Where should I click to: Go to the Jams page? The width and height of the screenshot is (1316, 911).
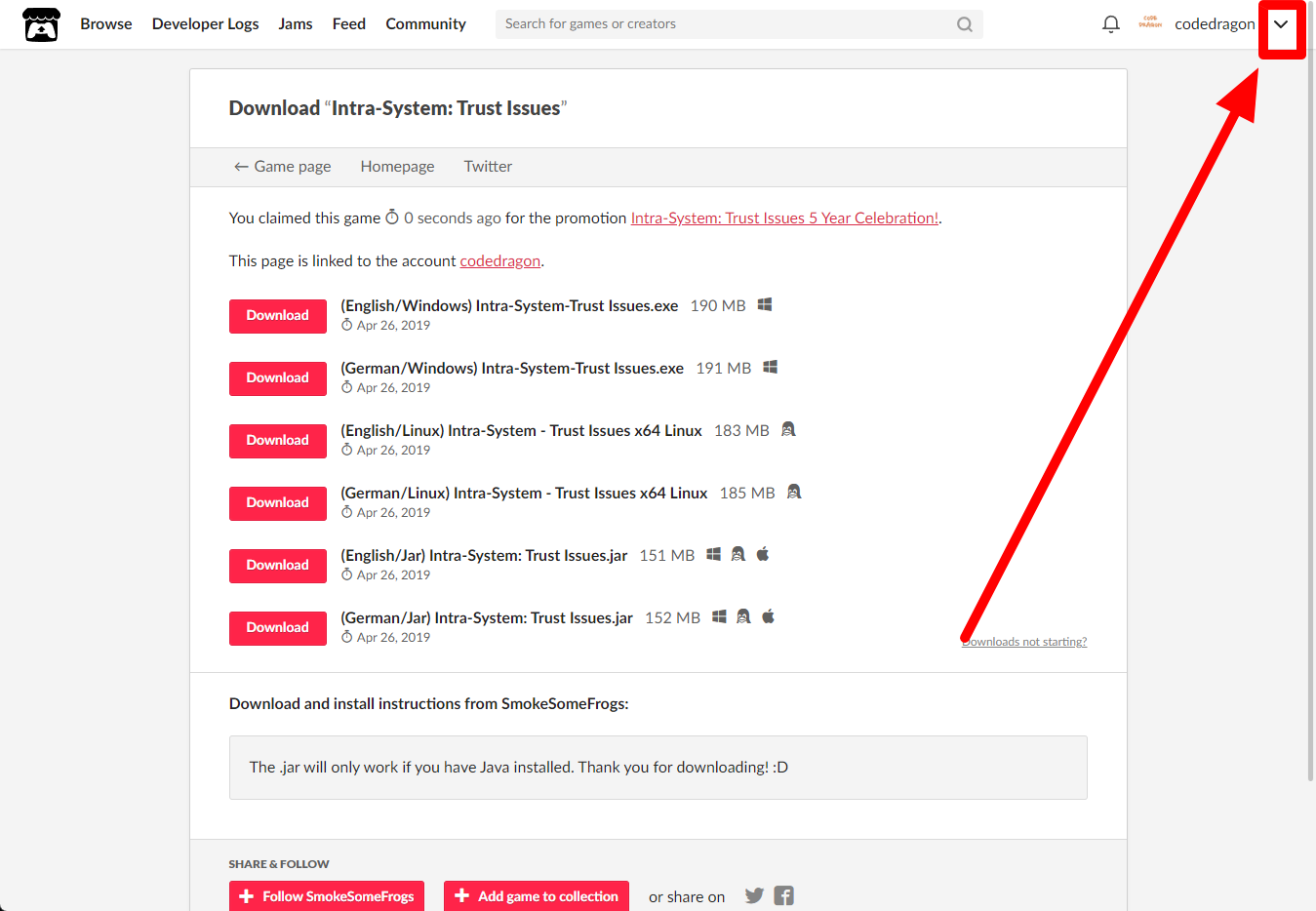[296, 23]
